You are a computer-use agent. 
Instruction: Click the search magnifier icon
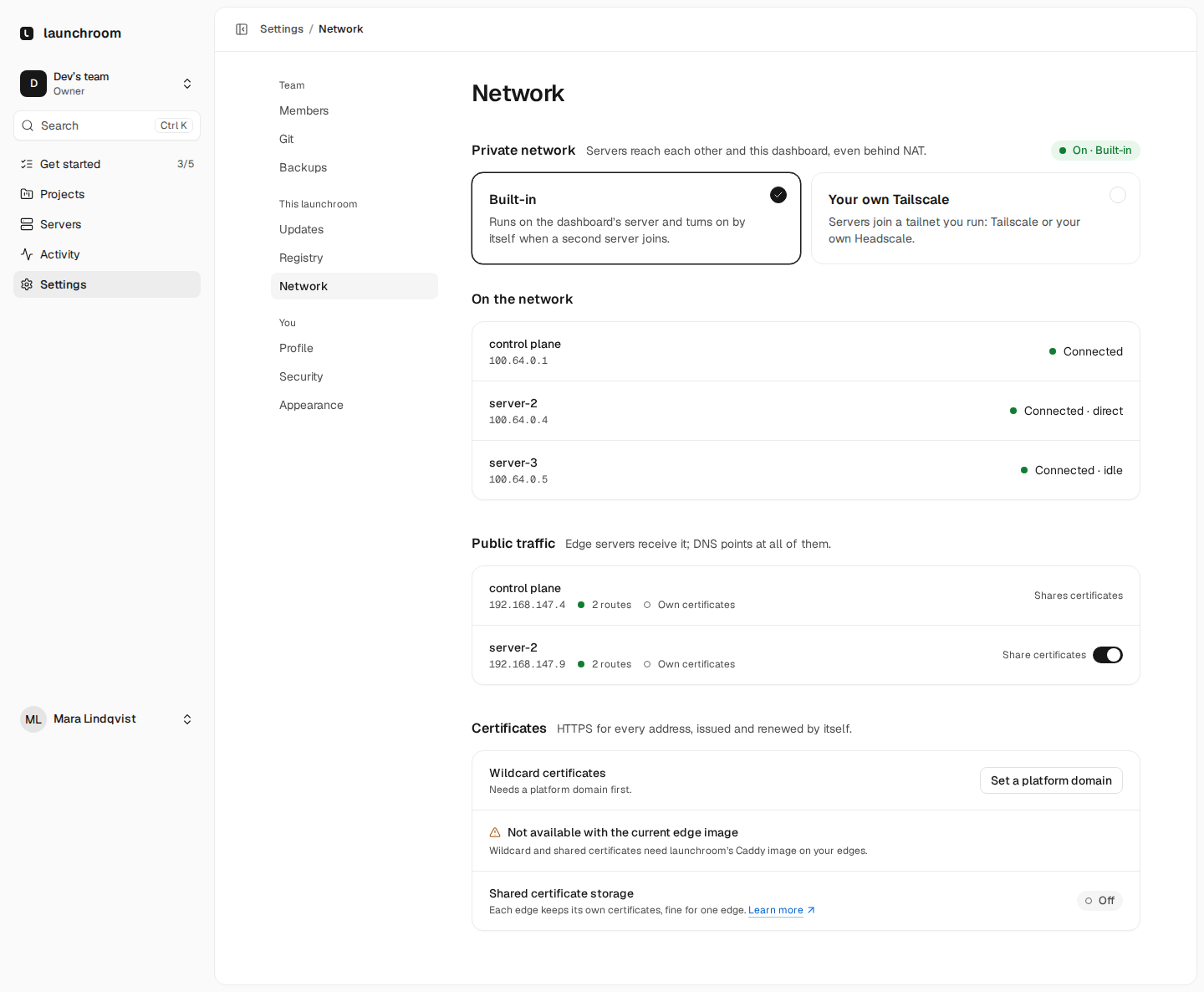click(x=28, y=125)
